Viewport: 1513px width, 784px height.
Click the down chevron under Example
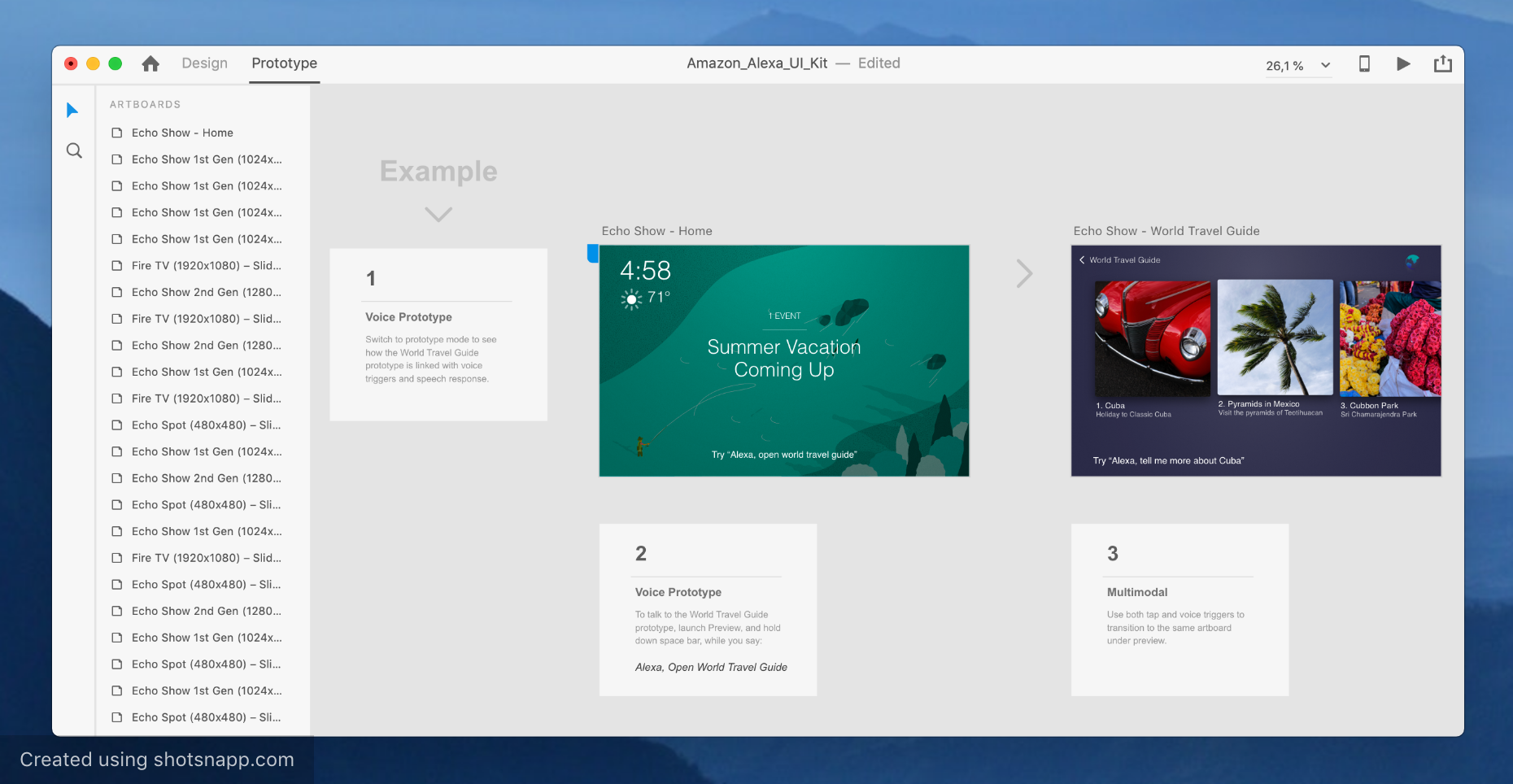pos(438,214)
